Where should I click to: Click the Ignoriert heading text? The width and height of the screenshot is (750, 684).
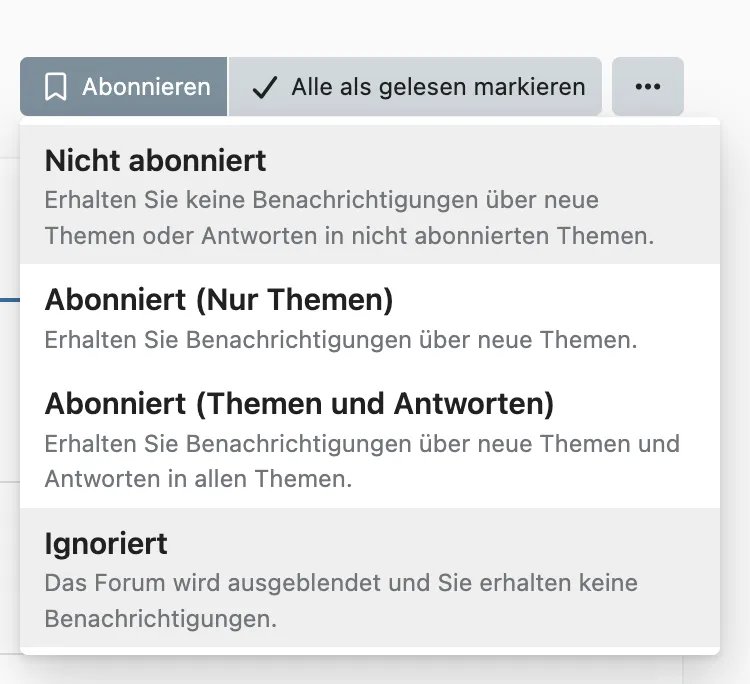106,544
